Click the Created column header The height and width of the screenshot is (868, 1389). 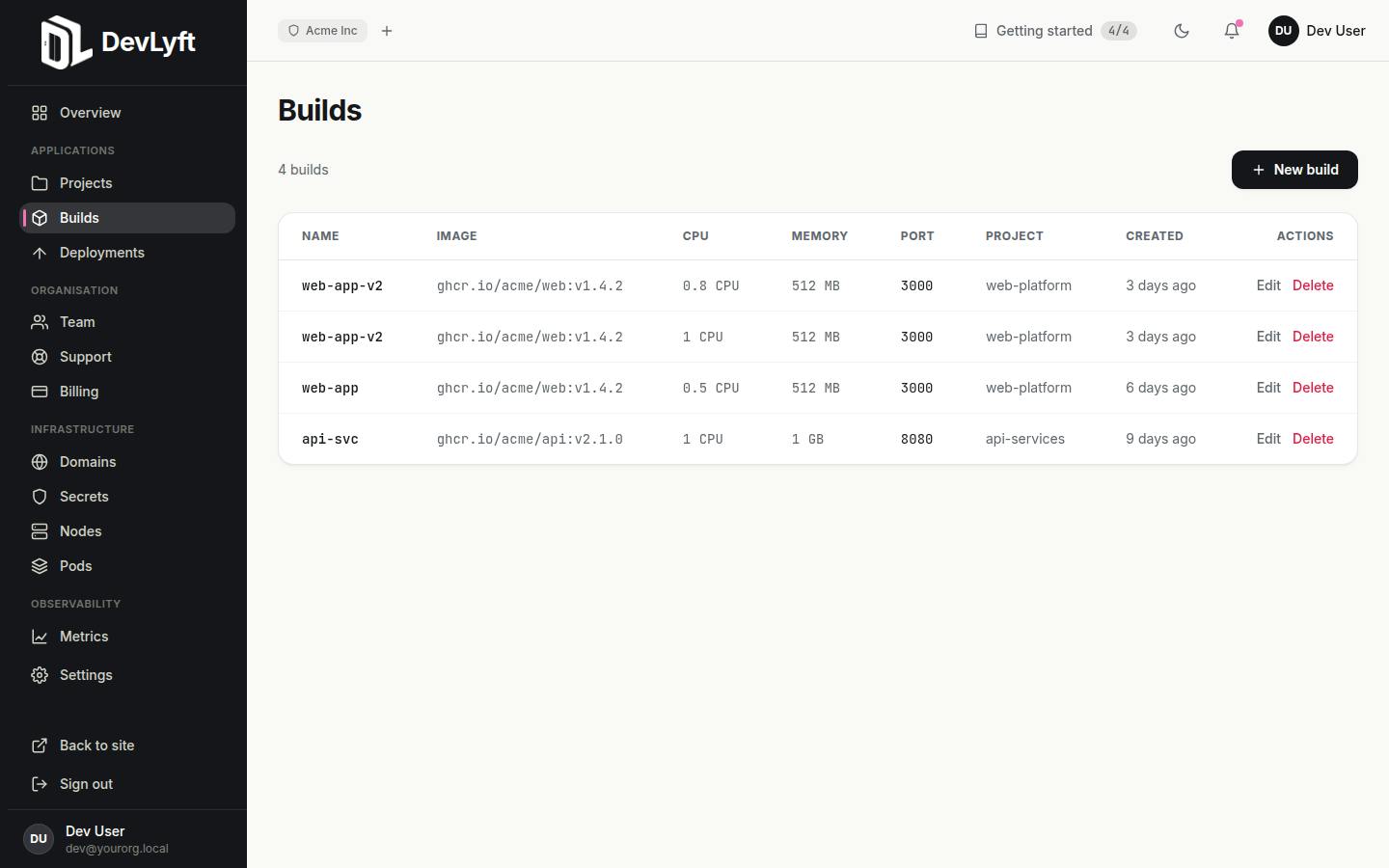coord(1155,236)
